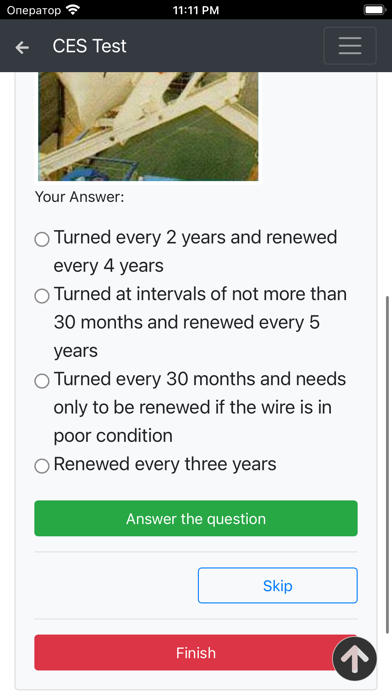Select "Renewed every three years" radio option
The height and width of the screenshot is (696, 392).
pyautogui.click(x=42, y=466)
